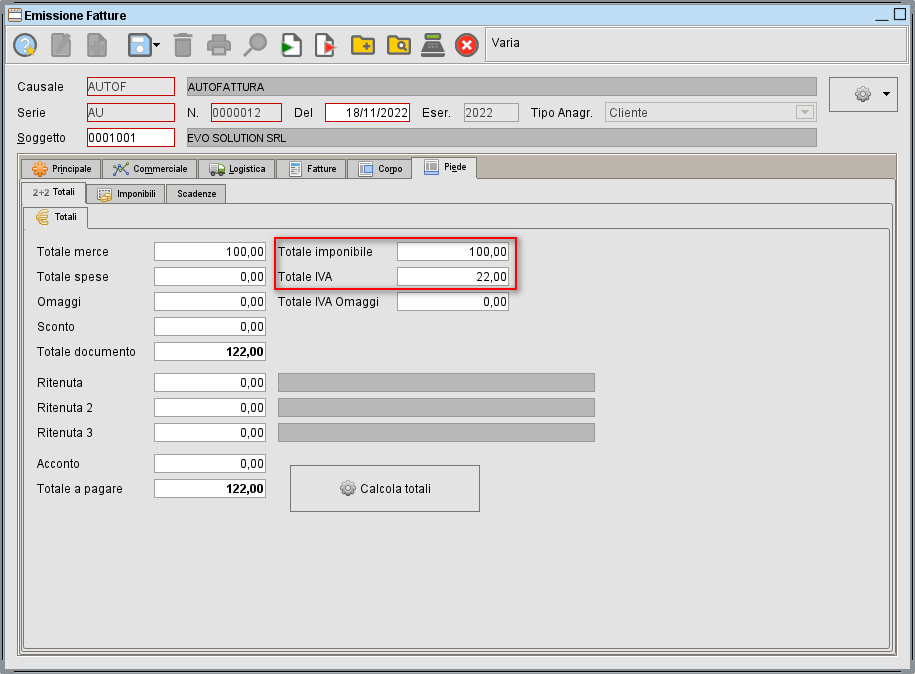Open the save button dropdown arrow
Viewport: 915px width, 674px height.
(155, 44)
